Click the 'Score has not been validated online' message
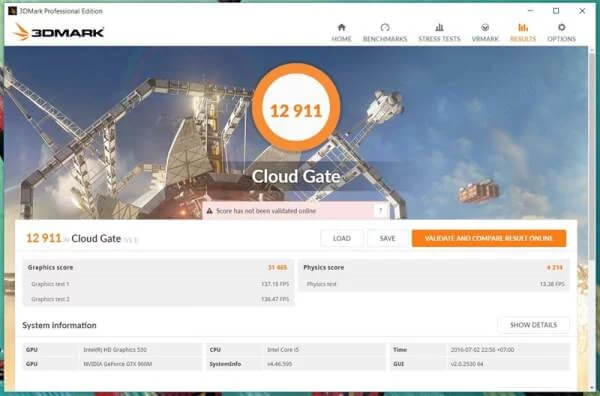This screenshot has height=396, width=600. tap(266, 211)
